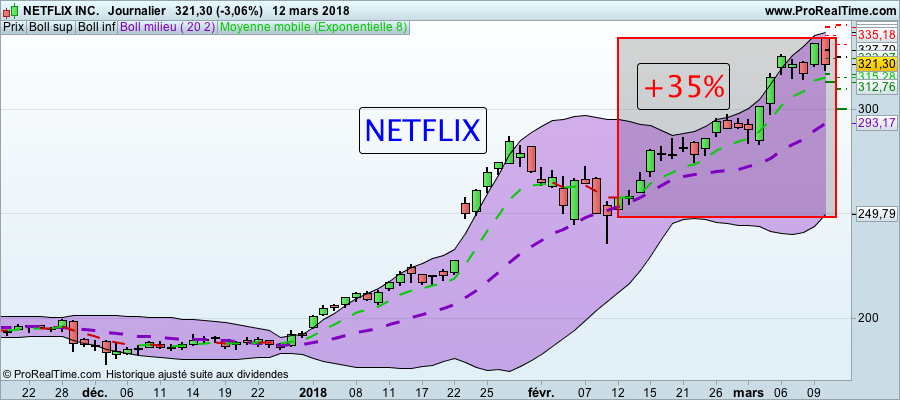
Task: Click the © ProRealTime.com copyright text
Action: click(52, 374)
